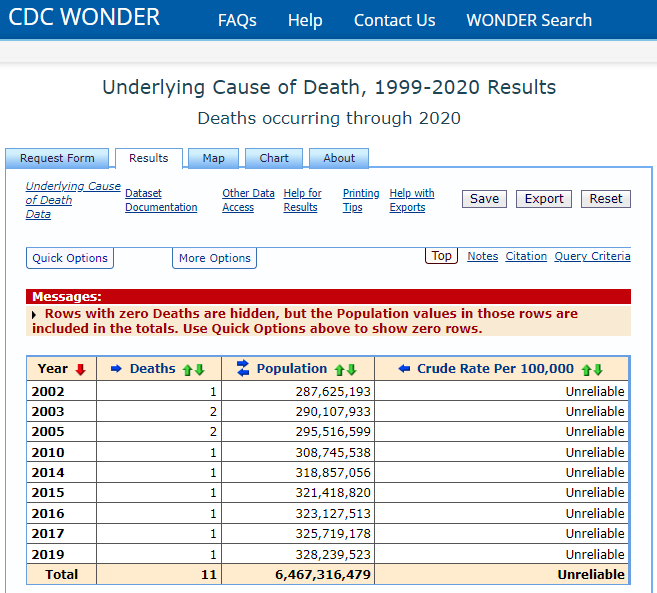Click the CDC WONDER site title

click(84, 17)
